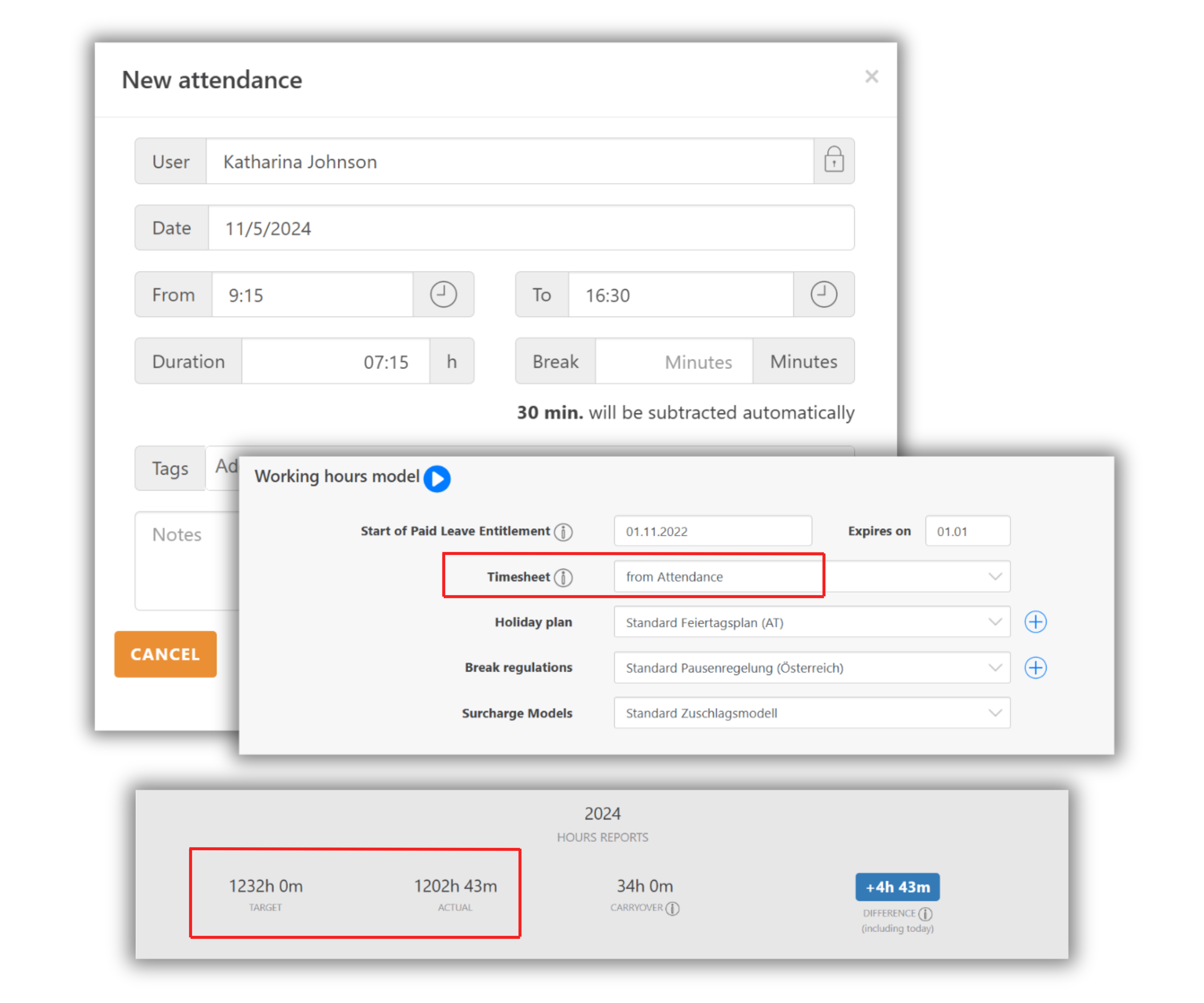
Task: Show the Timesheet info tooltip
Action: (563, 577)
